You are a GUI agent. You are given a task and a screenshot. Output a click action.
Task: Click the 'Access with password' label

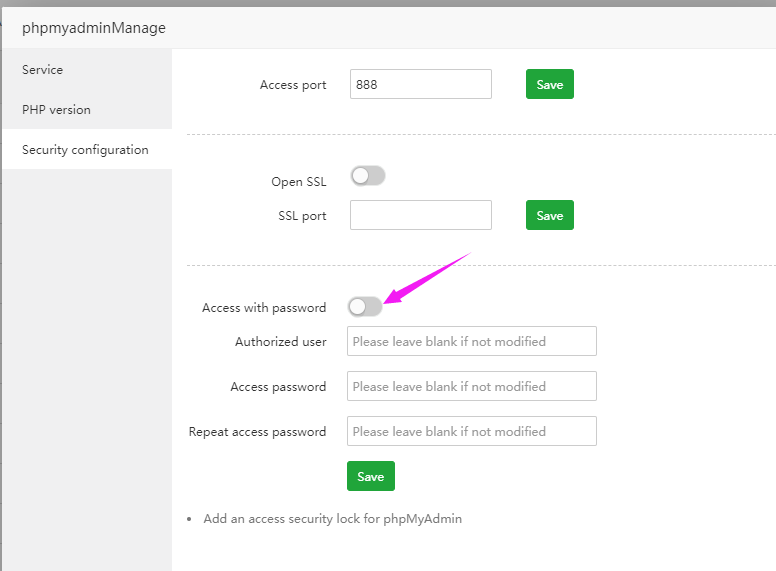[264, 308]
